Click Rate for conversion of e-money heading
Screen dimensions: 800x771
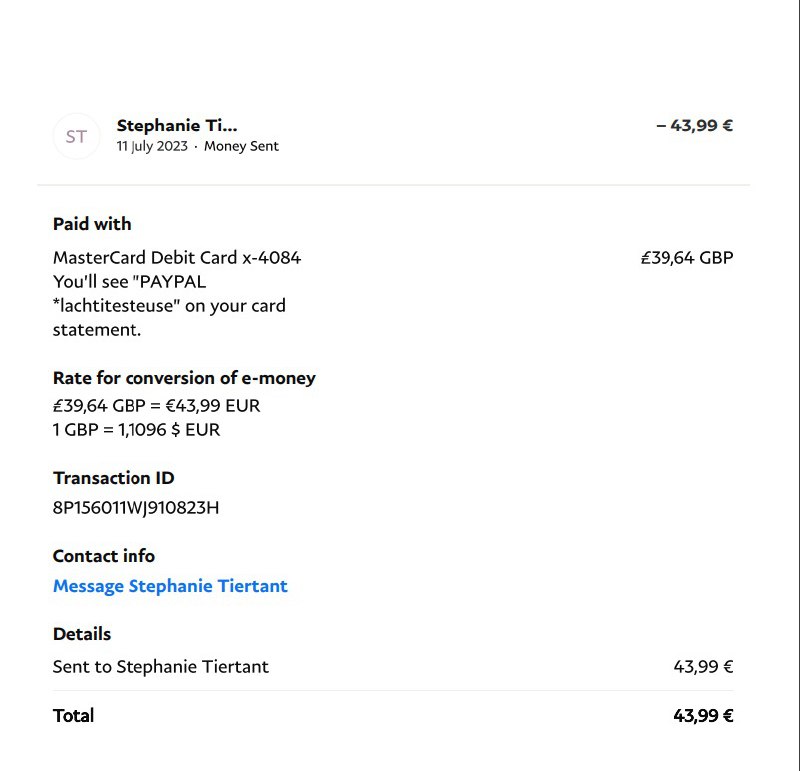(x=184, y=378)
